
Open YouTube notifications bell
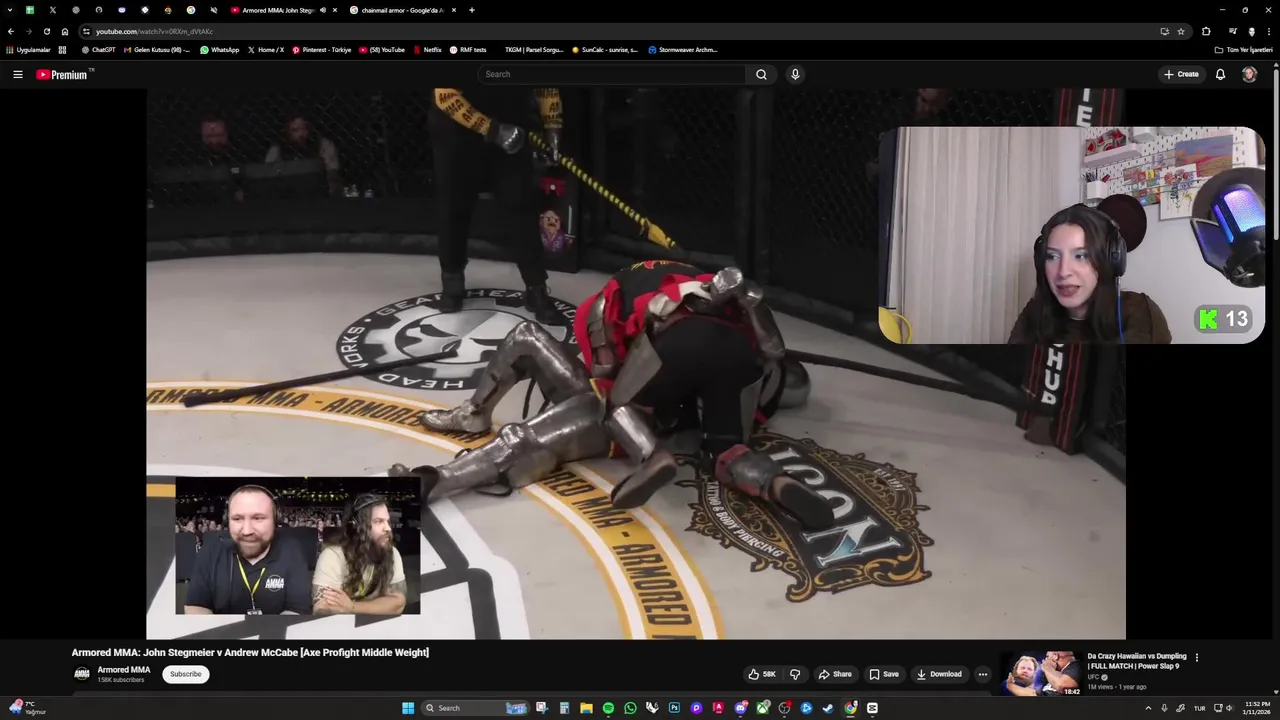[1220, 74]
